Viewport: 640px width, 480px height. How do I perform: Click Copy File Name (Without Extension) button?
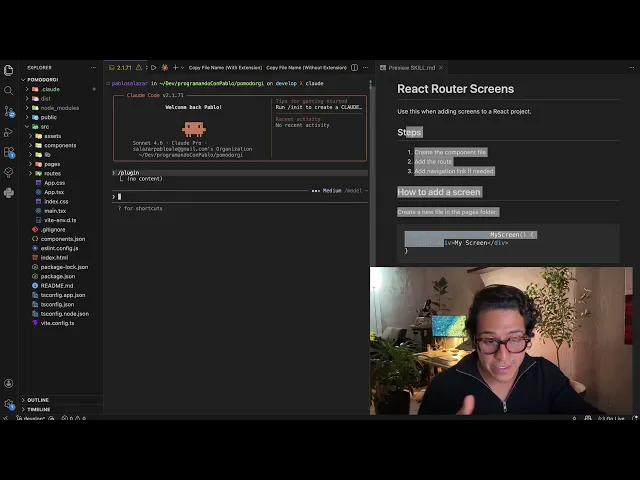[306, 68]
